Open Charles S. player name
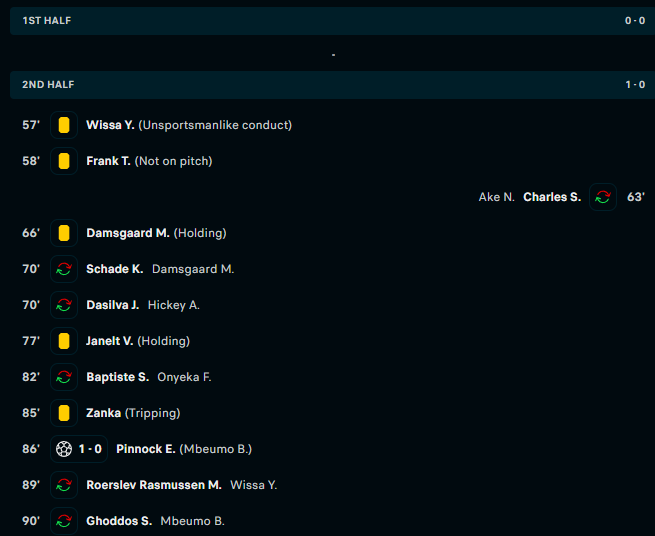Screen dimensions: 655x536 pos(551,197)
